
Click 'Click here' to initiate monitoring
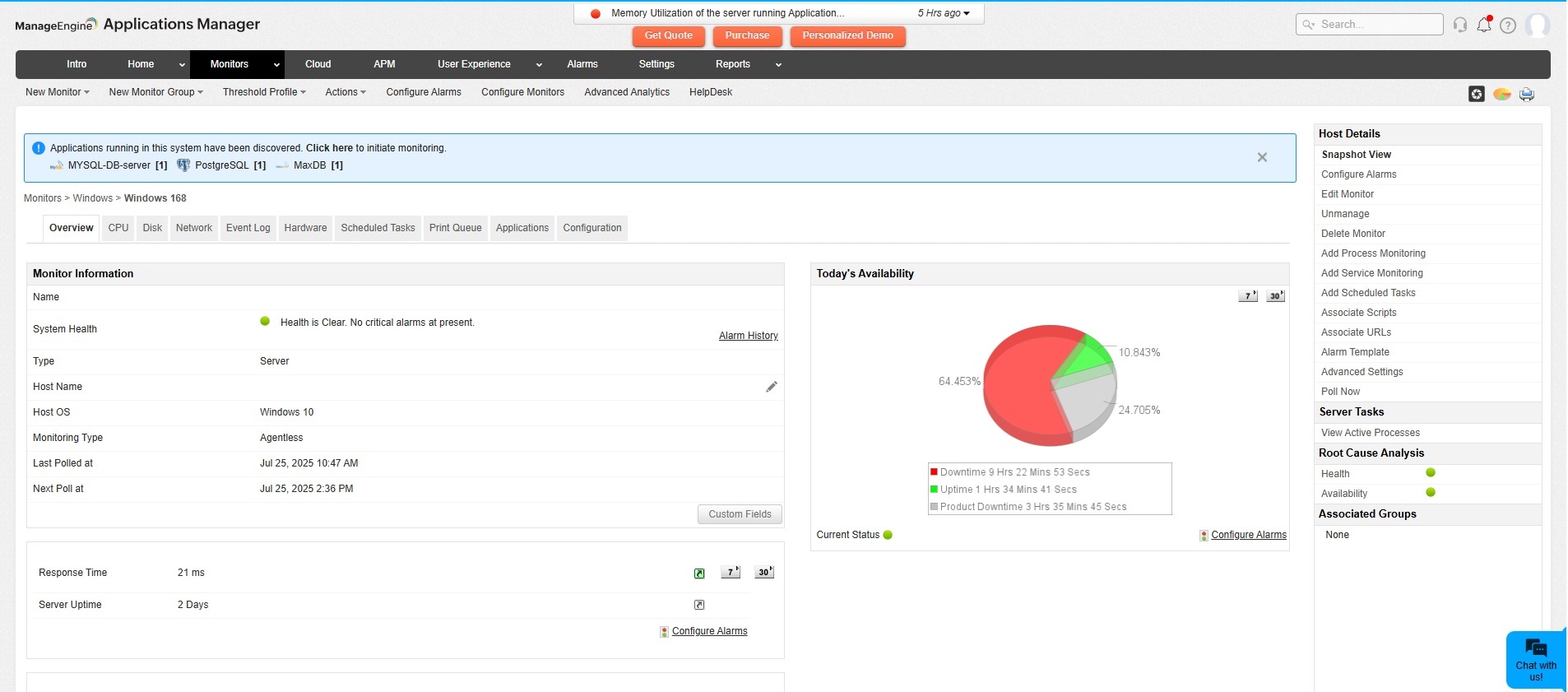coord(329,148)
